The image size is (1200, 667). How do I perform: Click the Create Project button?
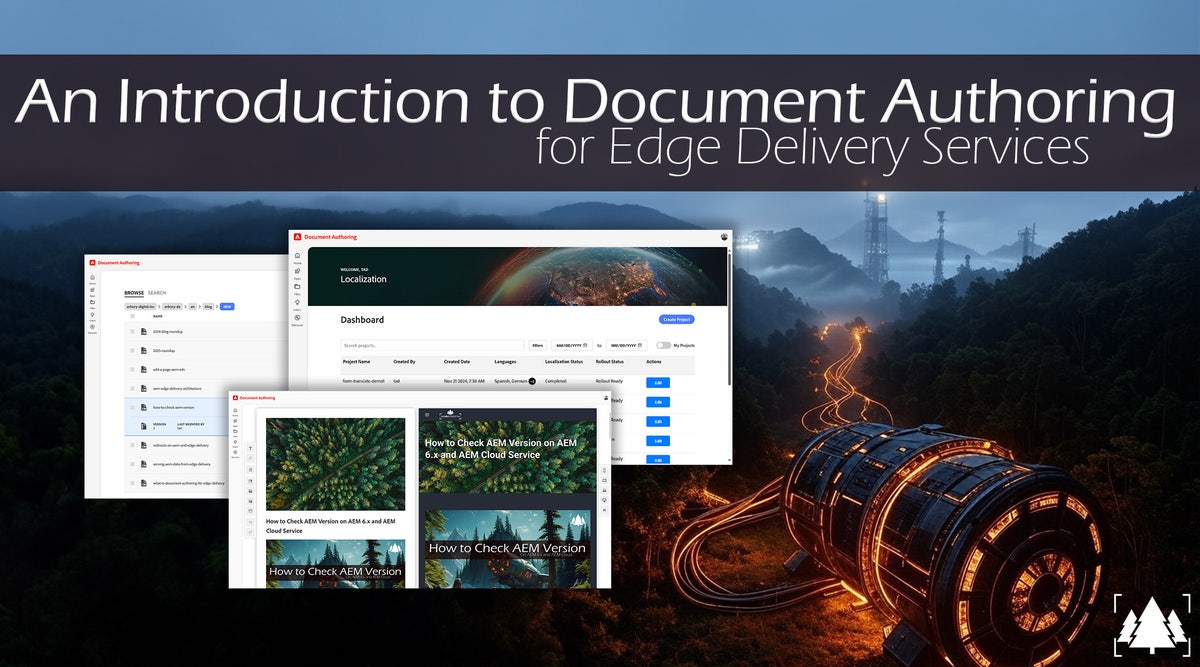tap(676, 320)
